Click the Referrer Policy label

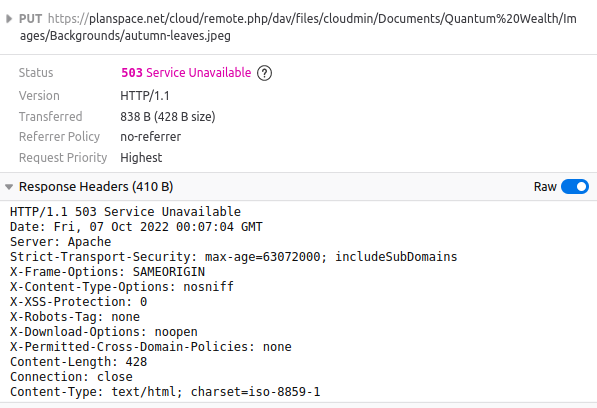(x=59, y=137)
